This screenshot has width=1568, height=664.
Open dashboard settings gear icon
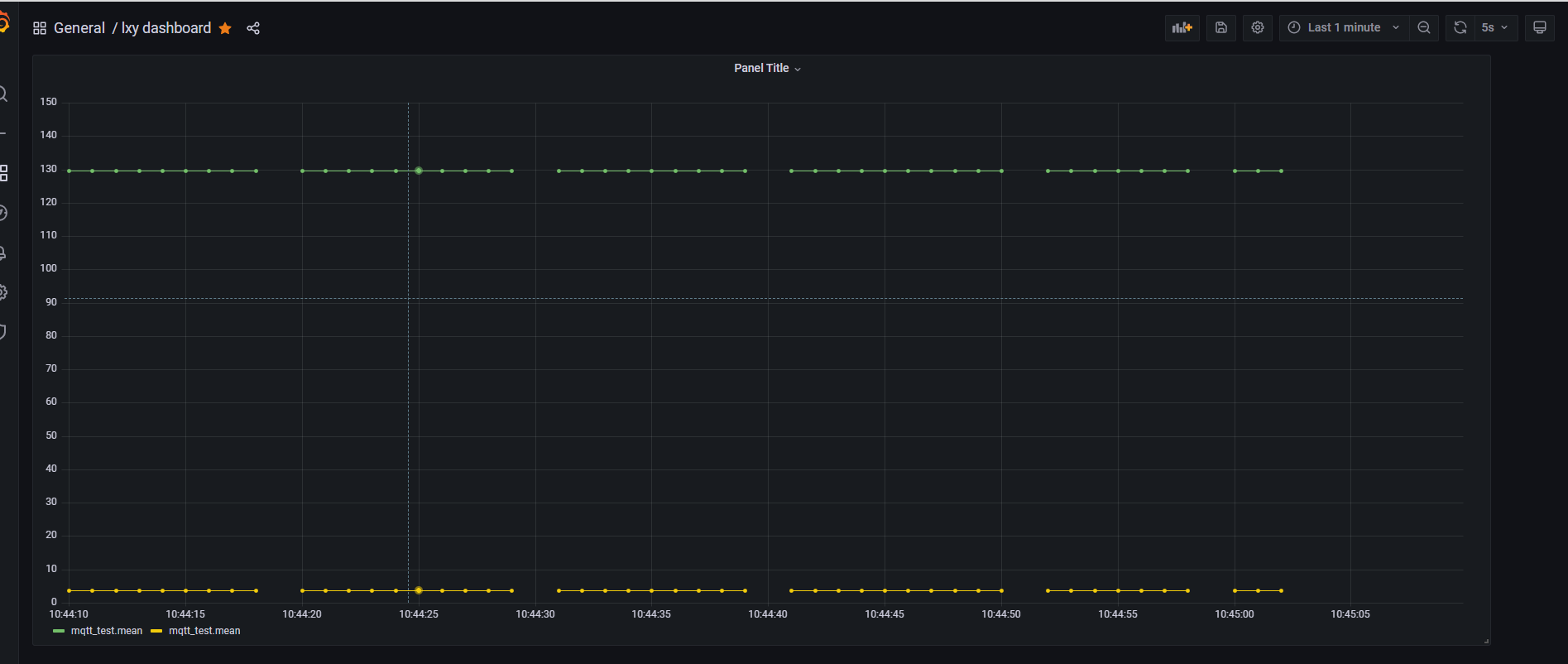(x=1257, y=27)
